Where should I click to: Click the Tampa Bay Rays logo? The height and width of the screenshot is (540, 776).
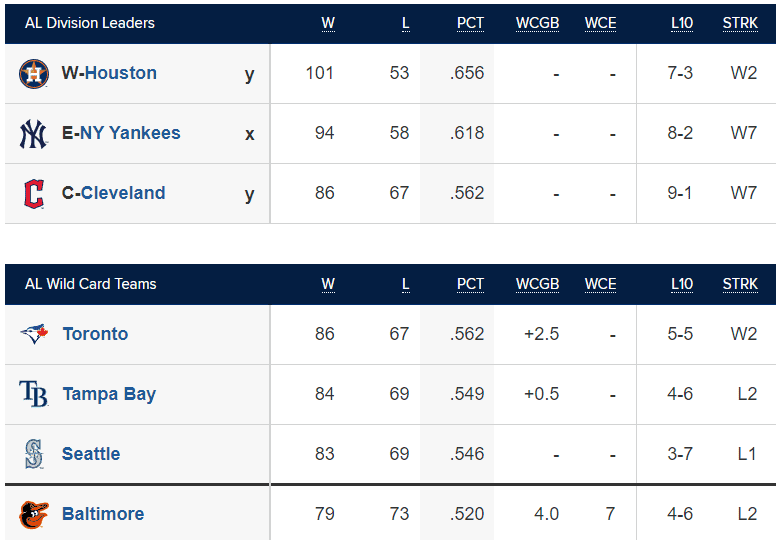click(x=34, y=394)
